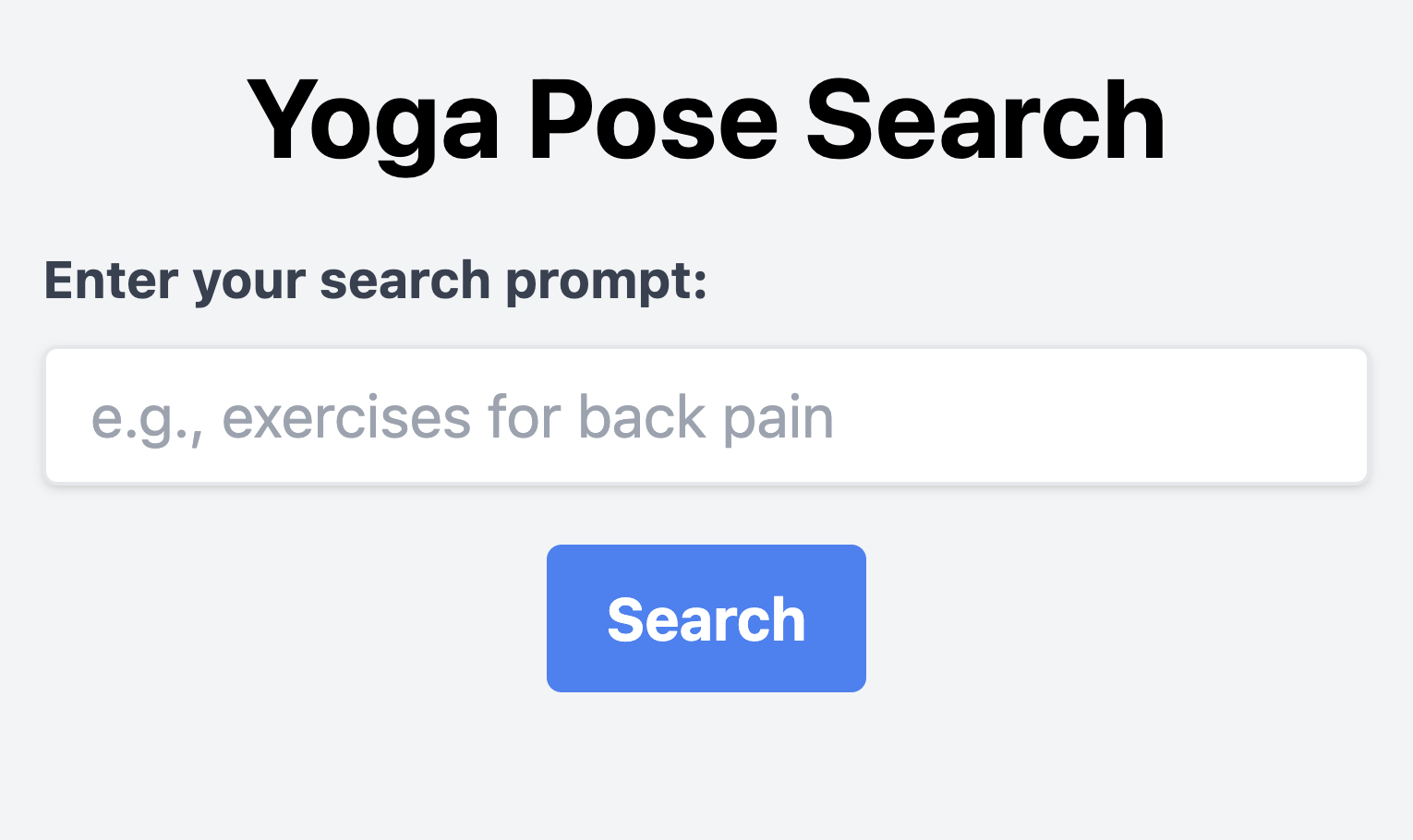Click the white "Search" text on the button

(x=706, y=619)
